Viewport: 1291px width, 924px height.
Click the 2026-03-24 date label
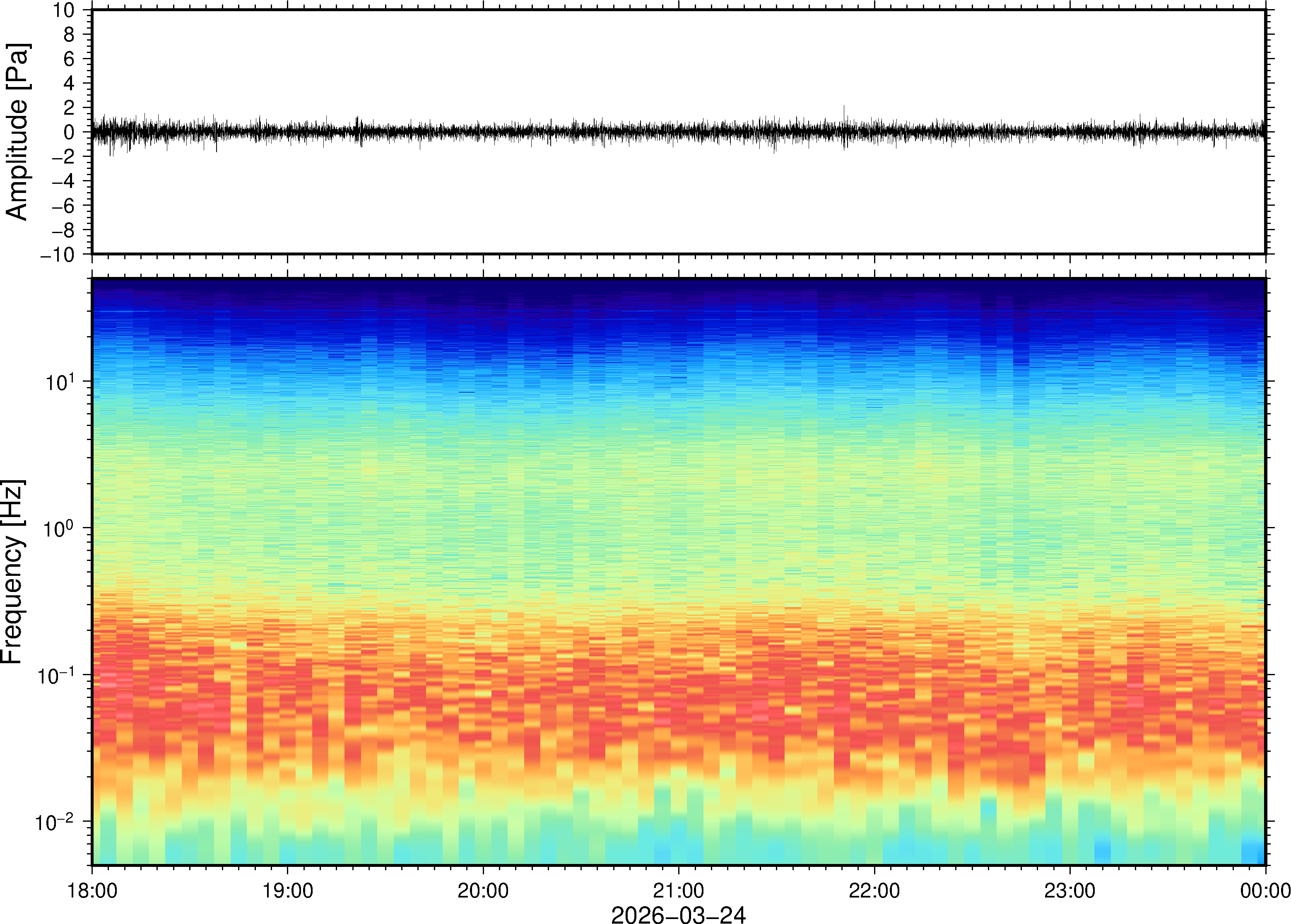click(678, 914)
